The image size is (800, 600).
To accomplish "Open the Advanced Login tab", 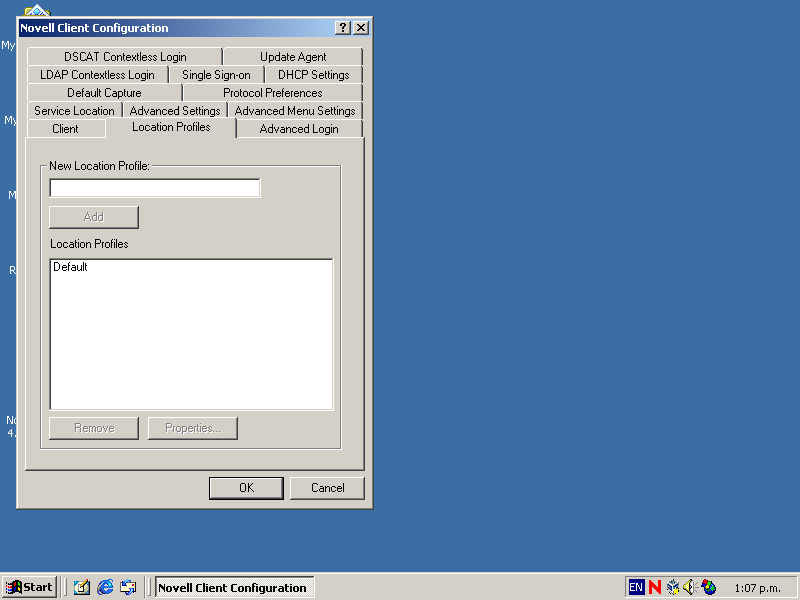I will tap(299, 129).
